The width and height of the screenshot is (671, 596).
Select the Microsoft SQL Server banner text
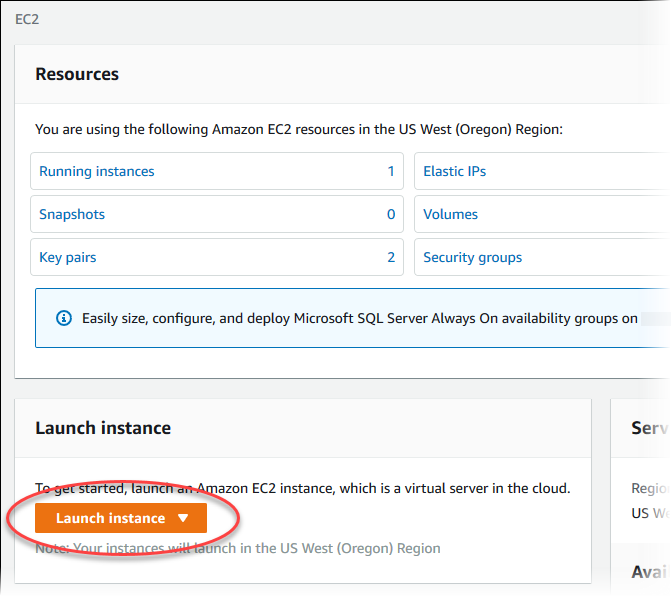pos(360,318)
